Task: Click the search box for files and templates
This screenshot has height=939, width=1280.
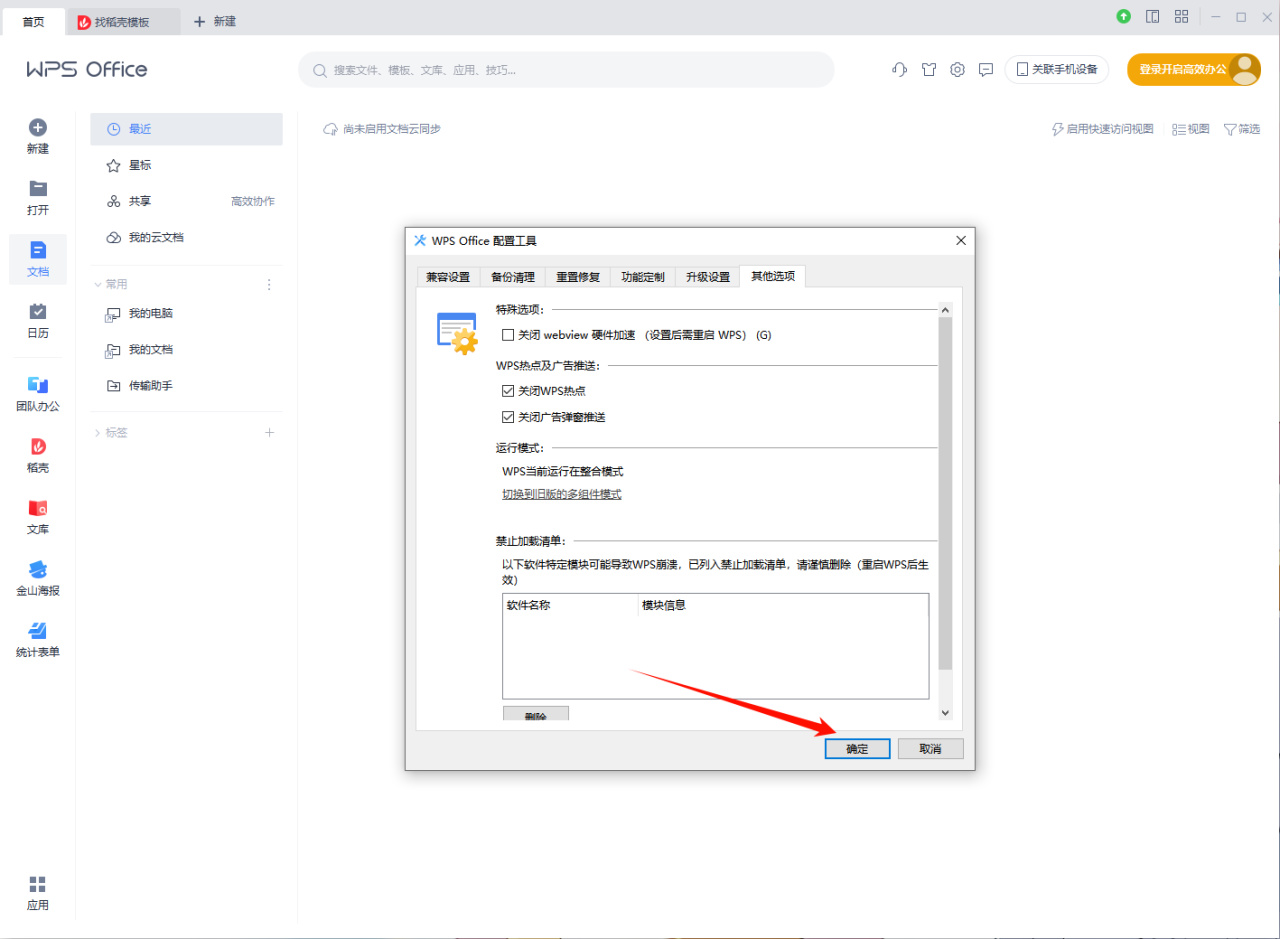Action: click(566, 70)
